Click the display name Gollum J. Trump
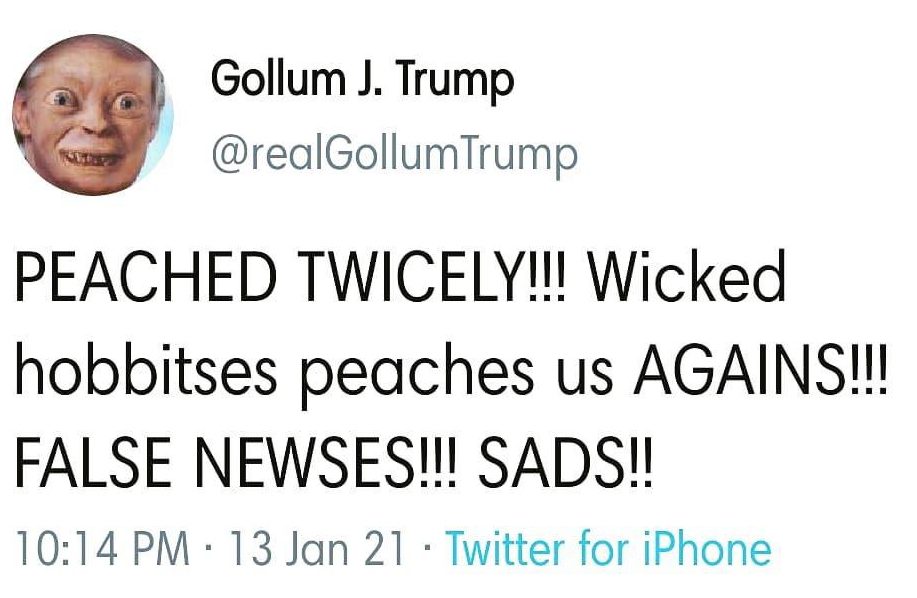The height and width of the screenshot is (598, 917). 362,82
